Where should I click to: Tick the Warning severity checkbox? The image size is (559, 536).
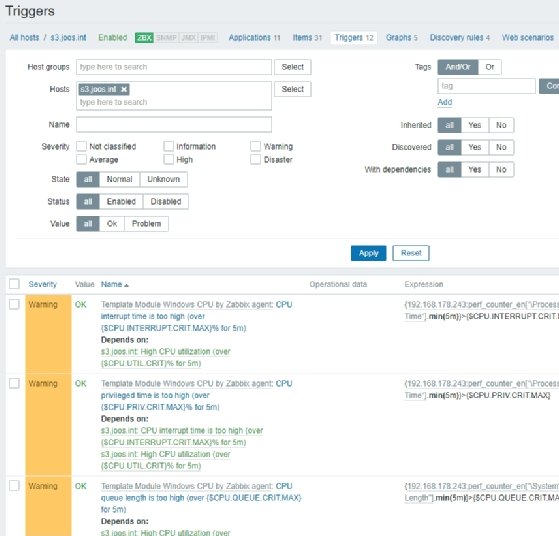coord(255,146)
